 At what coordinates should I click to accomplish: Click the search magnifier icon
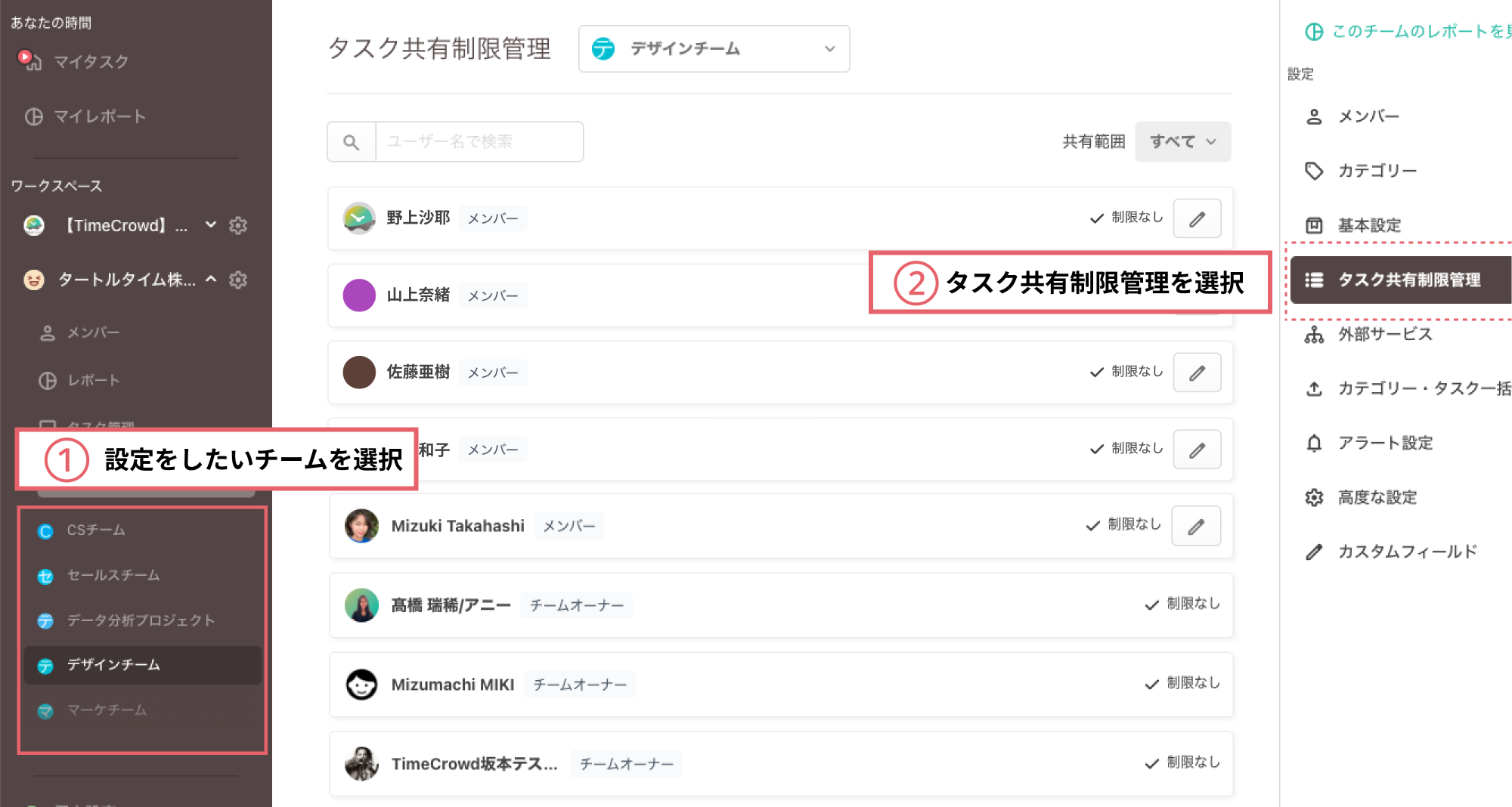tap(352, 142)
